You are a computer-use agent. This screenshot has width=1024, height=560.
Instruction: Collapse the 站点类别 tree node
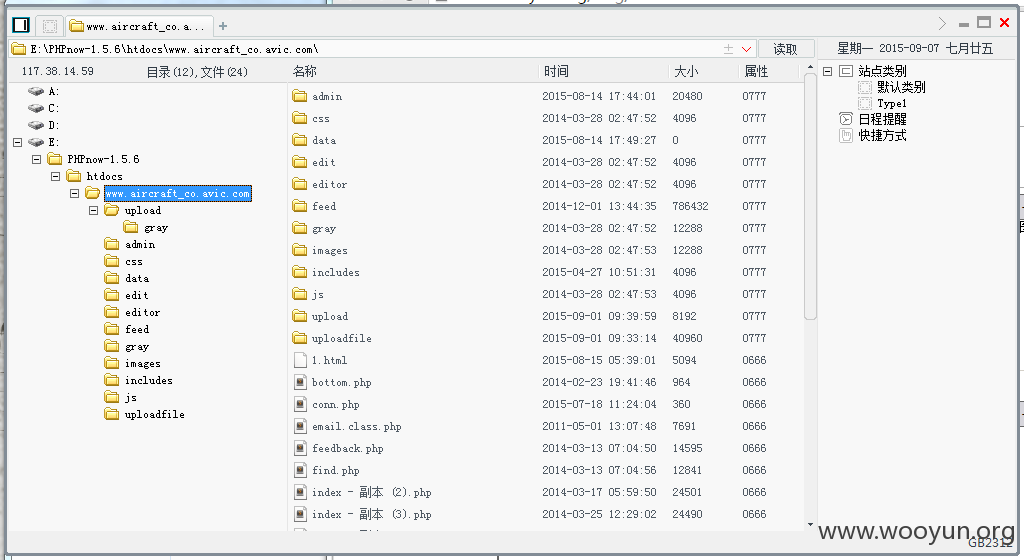coord(827,71)
